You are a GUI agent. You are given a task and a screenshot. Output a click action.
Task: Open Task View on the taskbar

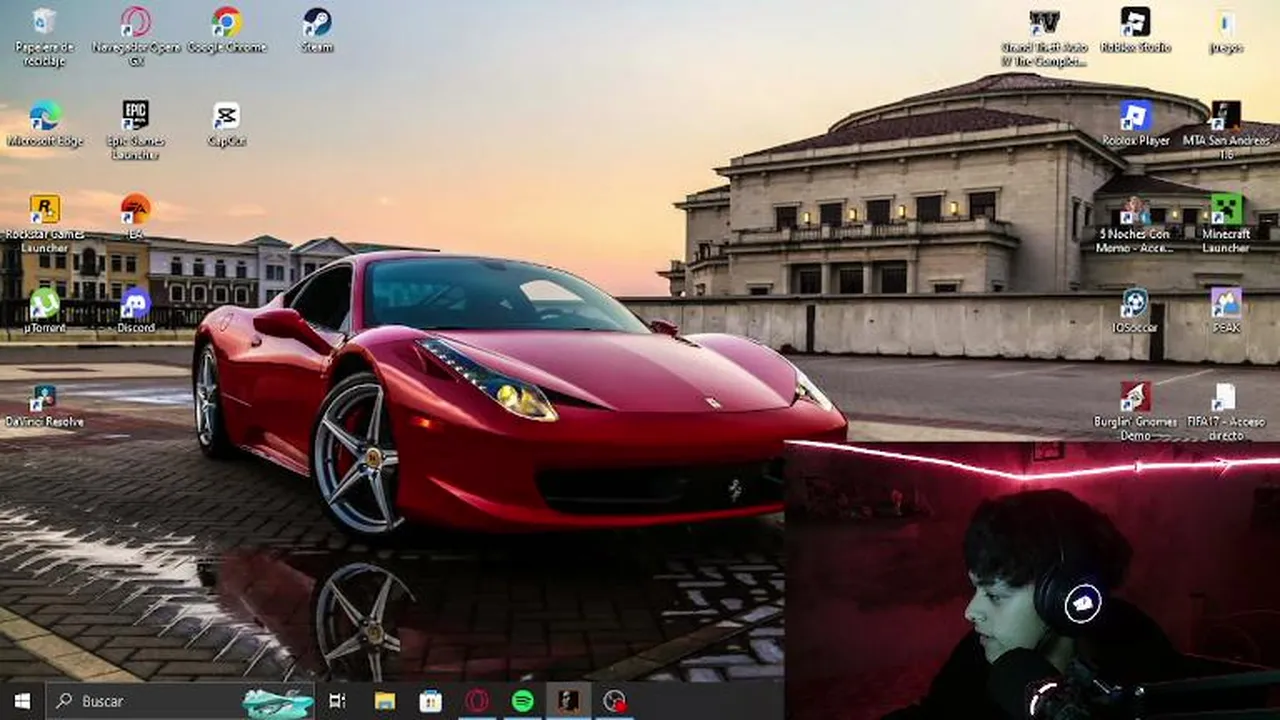pyautogui.click(x=337, y=701)
